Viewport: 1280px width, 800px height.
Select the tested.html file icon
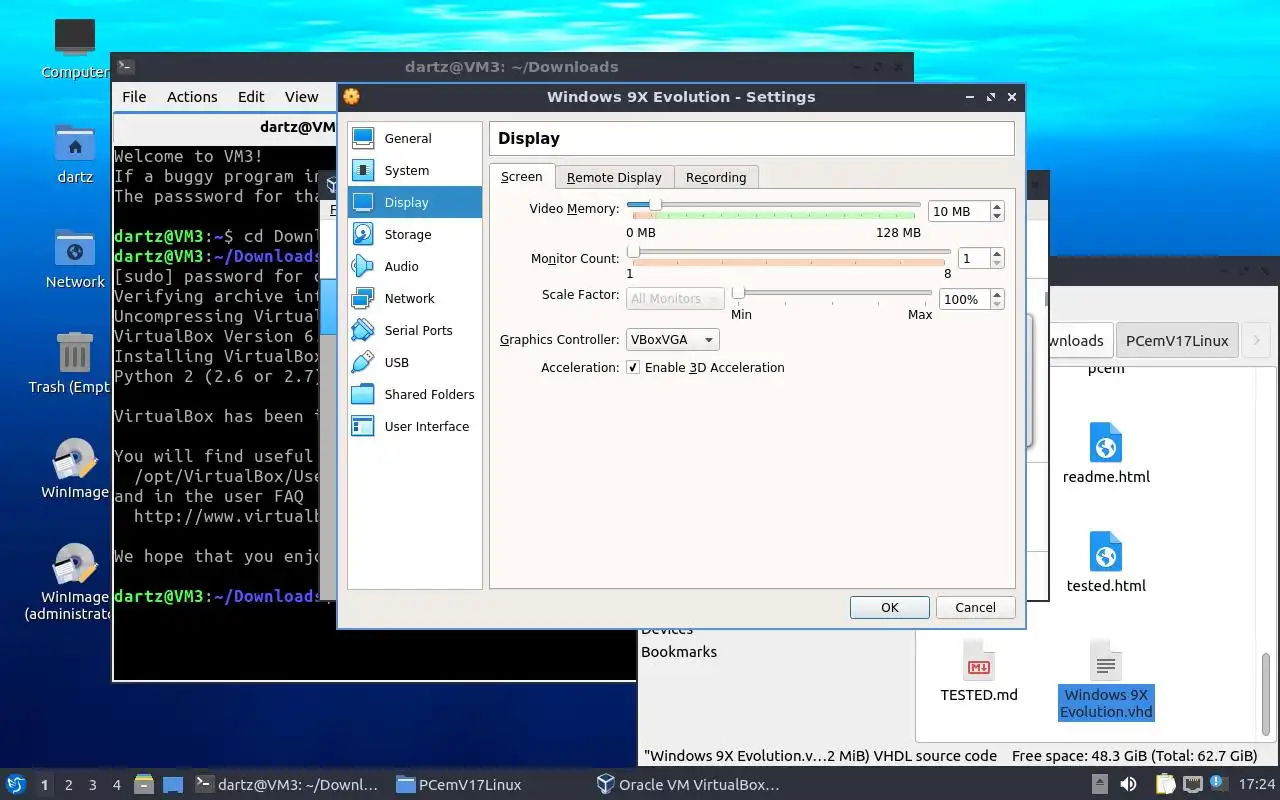(x=1106, y=562)
